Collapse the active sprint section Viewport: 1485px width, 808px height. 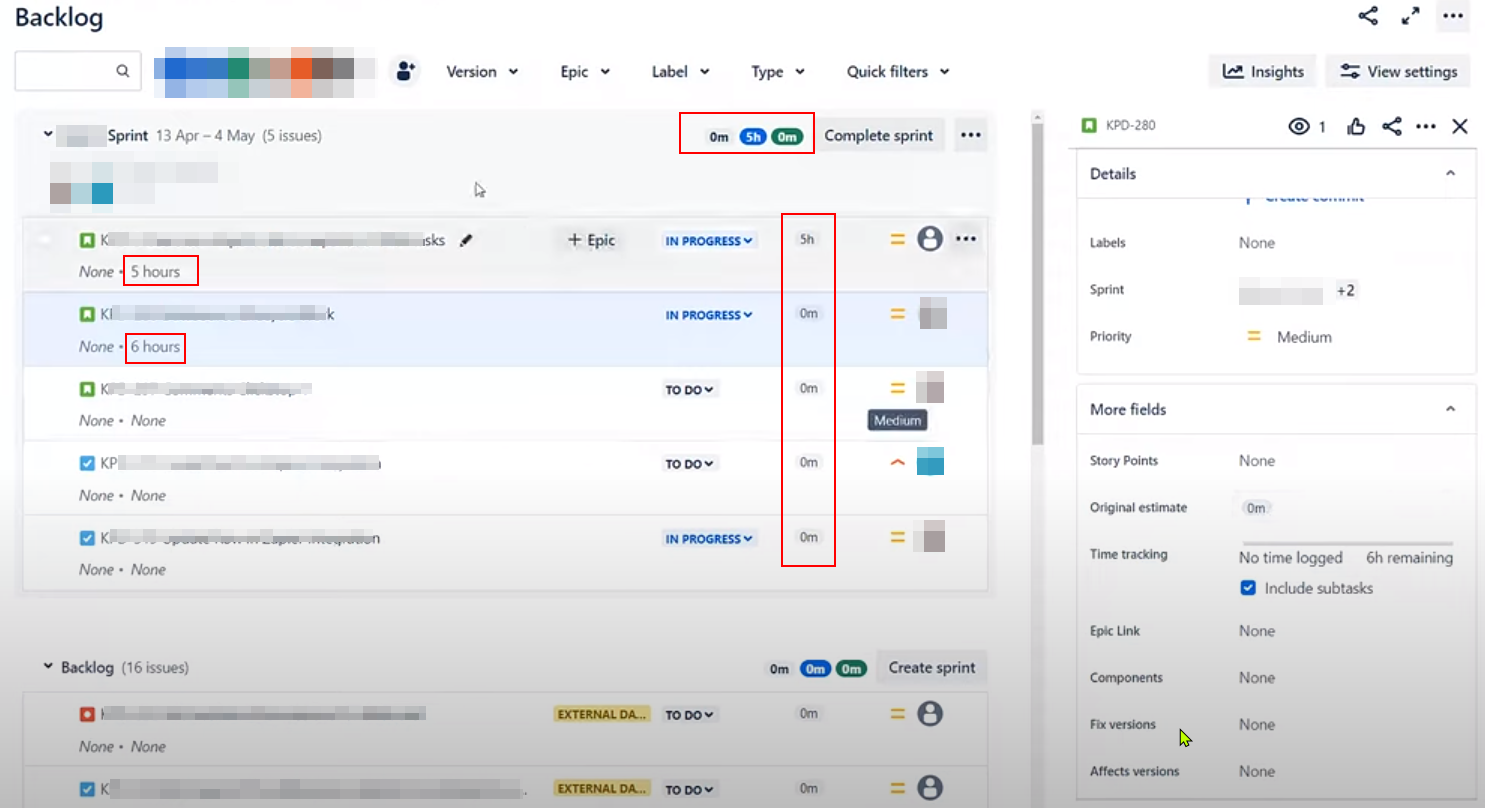pos(48,134)
